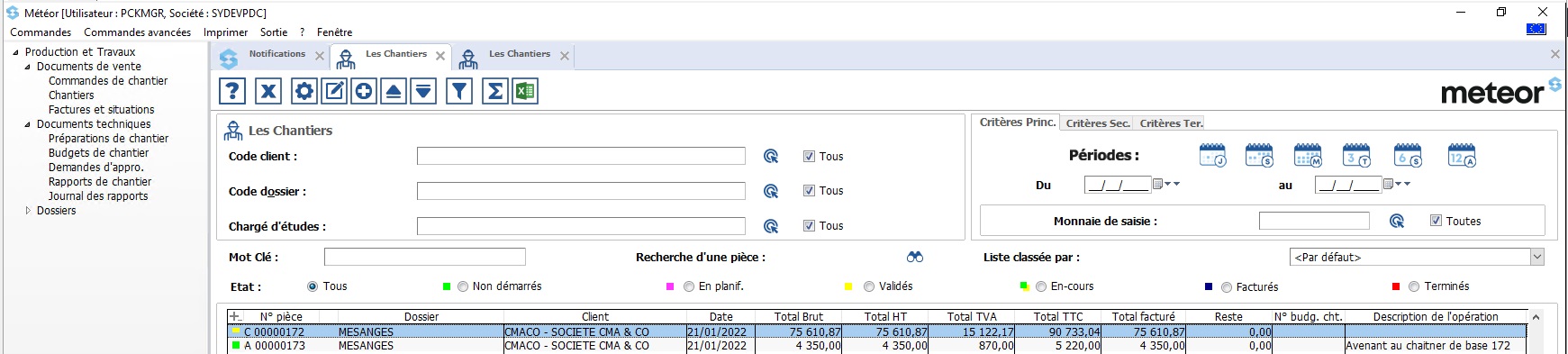
Task: Select the Non démarrés radio button
Action: tap(463, 286)
